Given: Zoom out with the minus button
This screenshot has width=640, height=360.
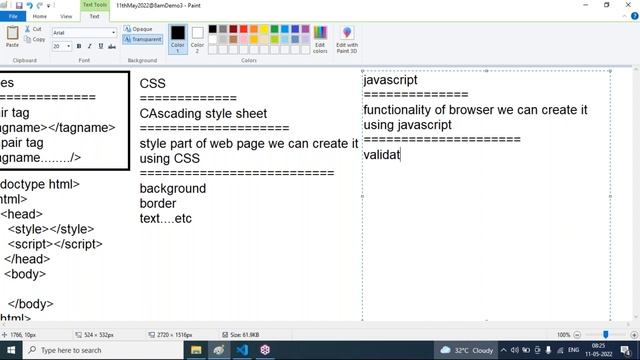Looking at the screenshot, I should [x=577, y=335].
